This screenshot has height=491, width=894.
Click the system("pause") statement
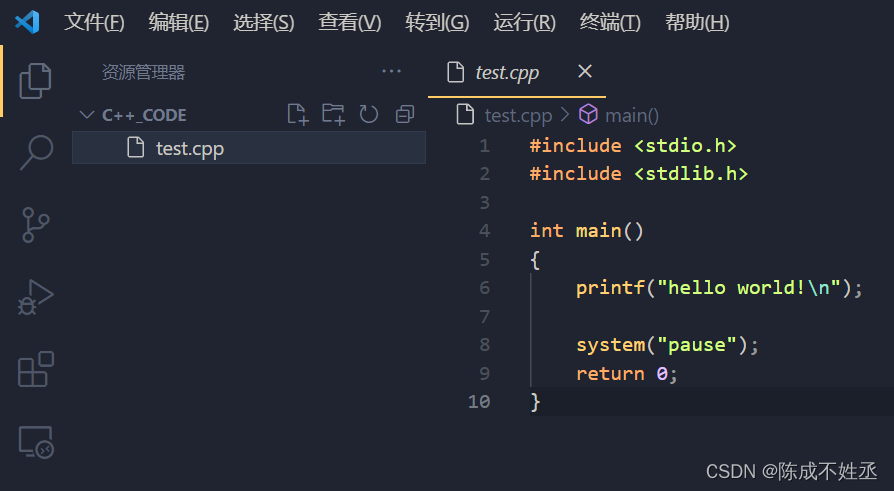pos(667,345)
